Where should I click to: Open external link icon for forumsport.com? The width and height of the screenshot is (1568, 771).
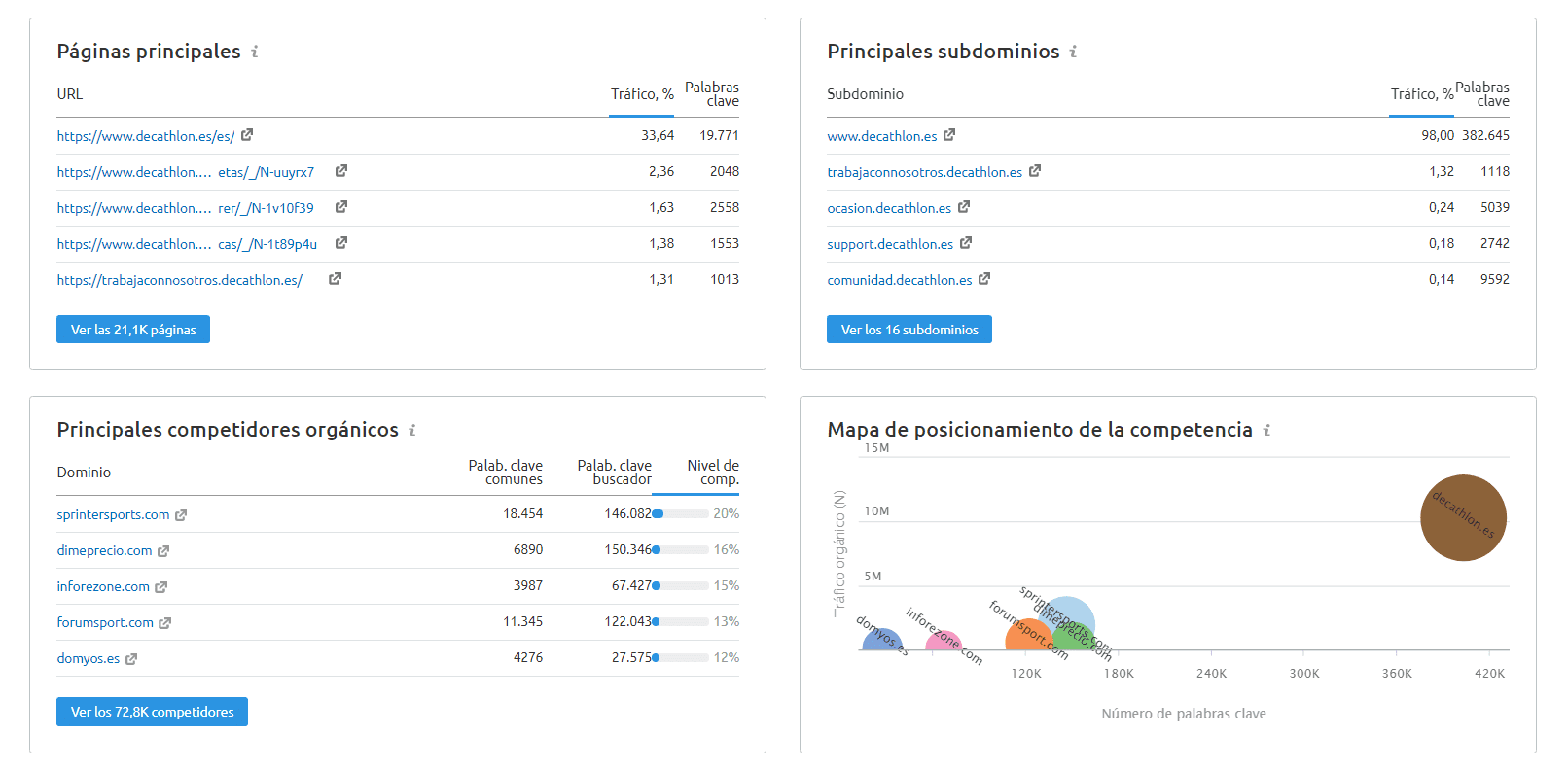coord(165,623)
